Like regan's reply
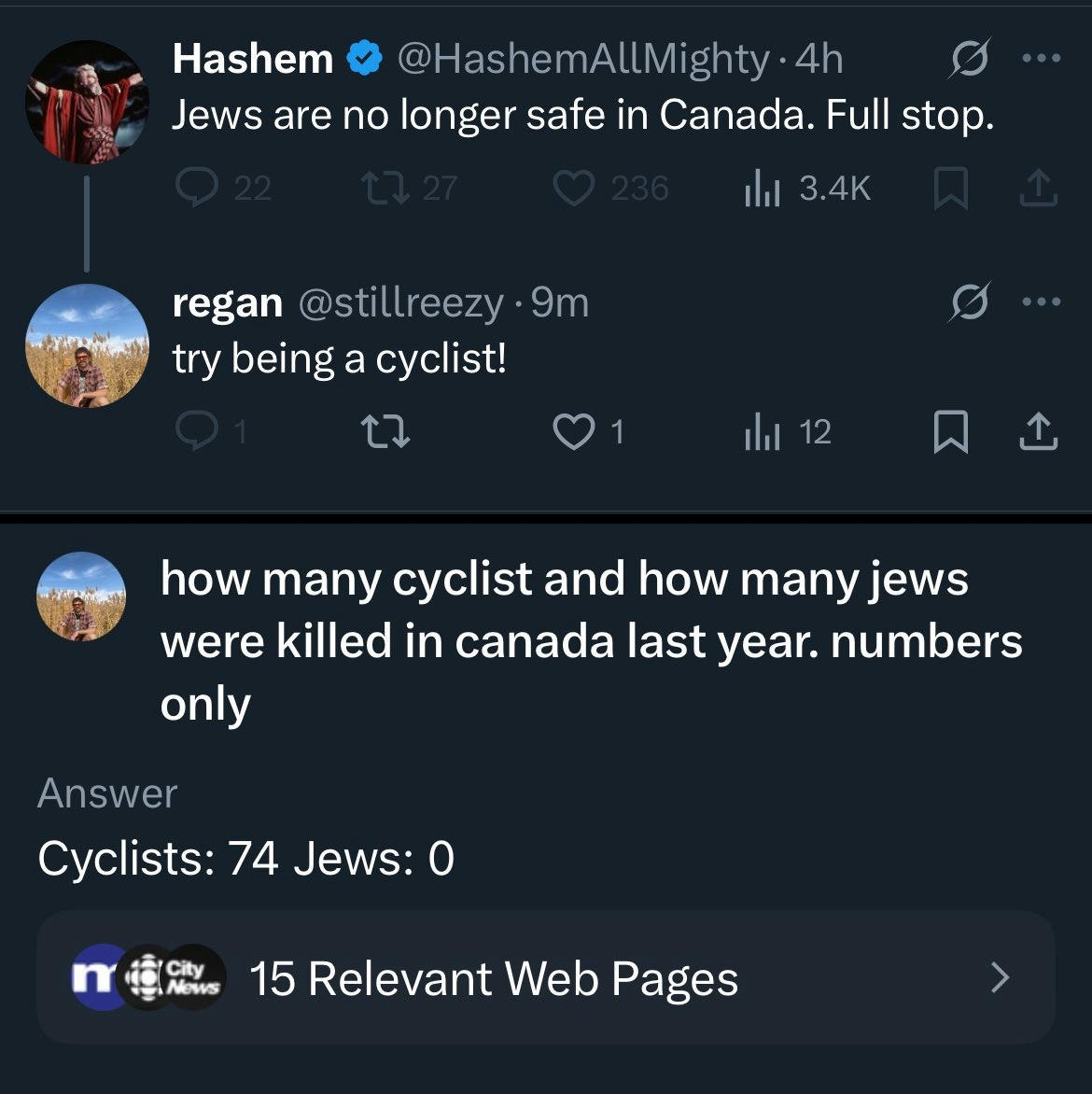The image size is (1092, 1094). click(x=572, y=432)
